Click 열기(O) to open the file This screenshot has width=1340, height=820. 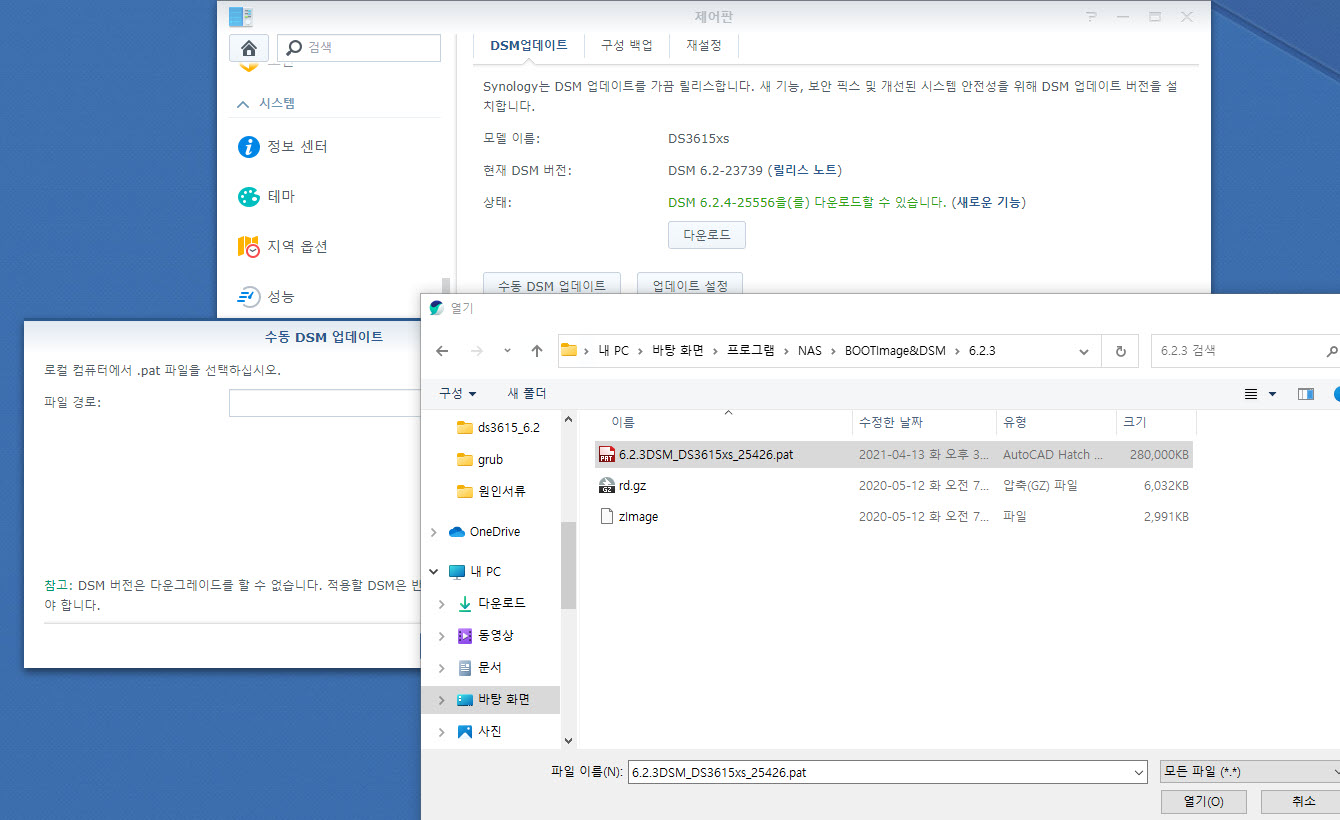click(1205, 801)
